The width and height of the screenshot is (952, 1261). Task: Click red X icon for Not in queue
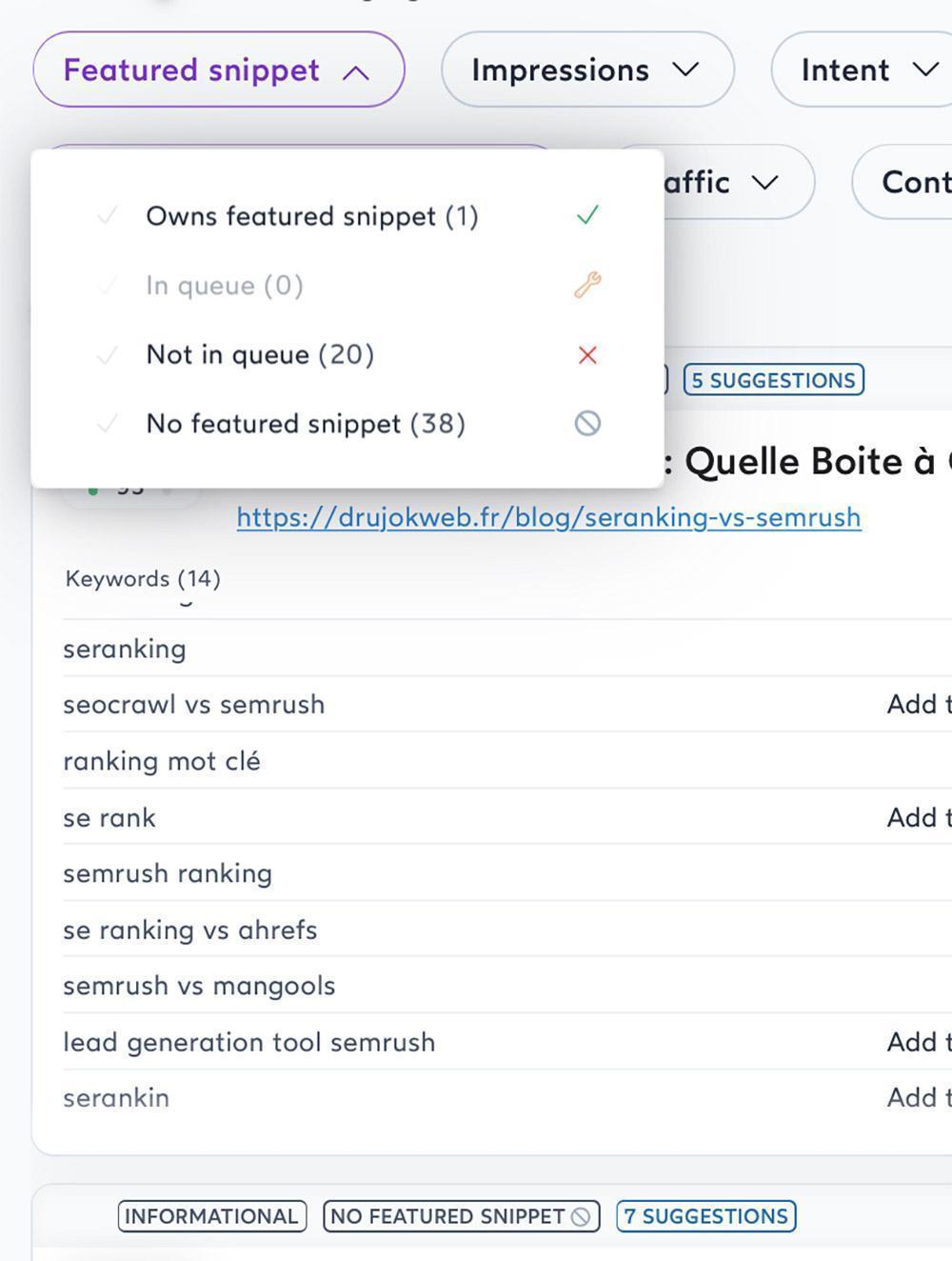(x=587, y=355)
